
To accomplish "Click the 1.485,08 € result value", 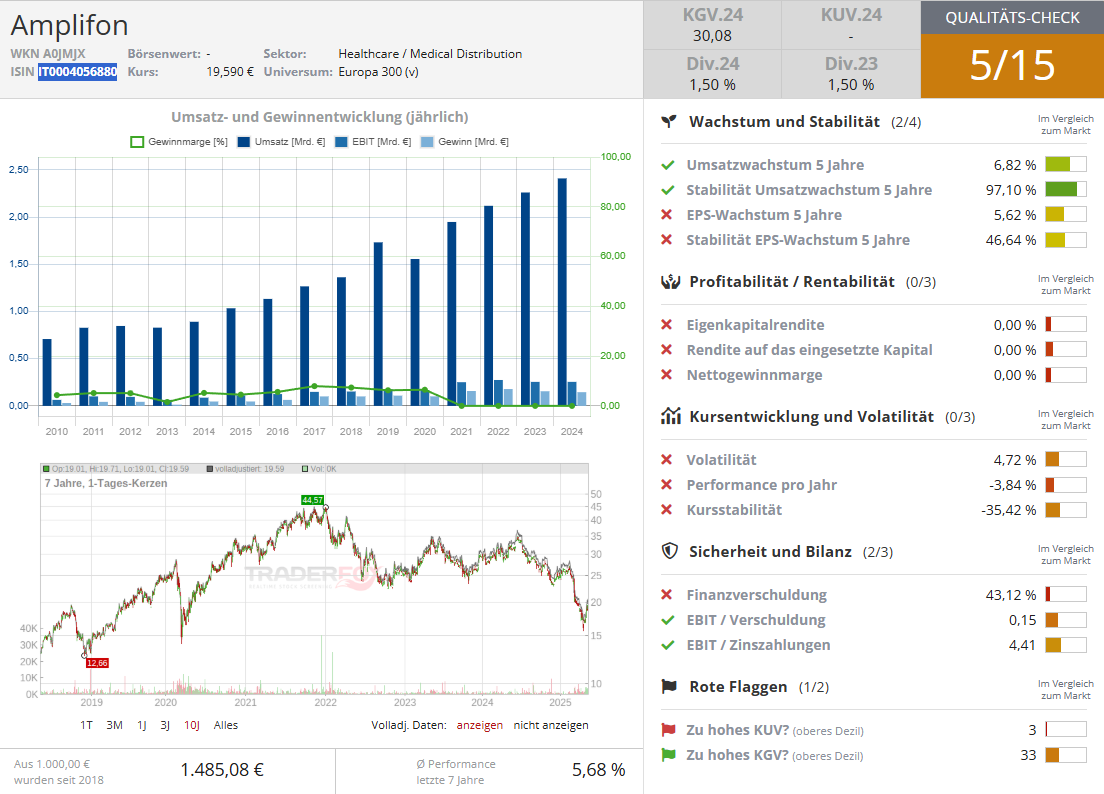I will (222, 770).
